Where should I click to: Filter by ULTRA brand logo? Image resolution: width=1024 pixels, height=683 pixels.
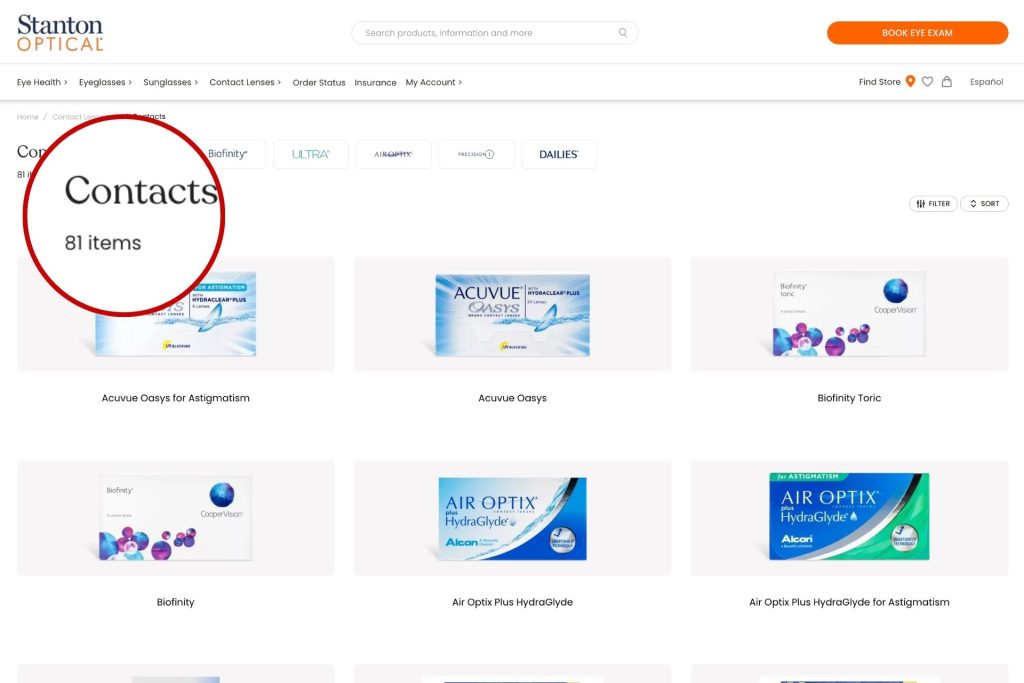pos(311,154)
